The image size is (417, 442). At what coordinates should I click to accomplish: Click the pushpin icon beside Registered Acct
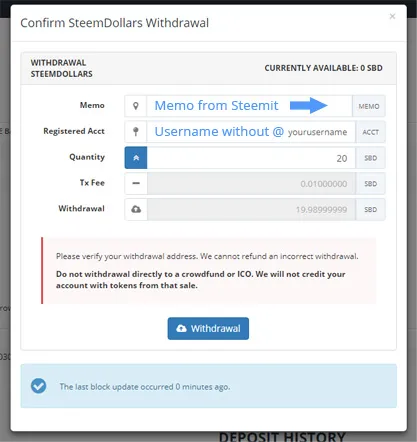coord(136,132)
